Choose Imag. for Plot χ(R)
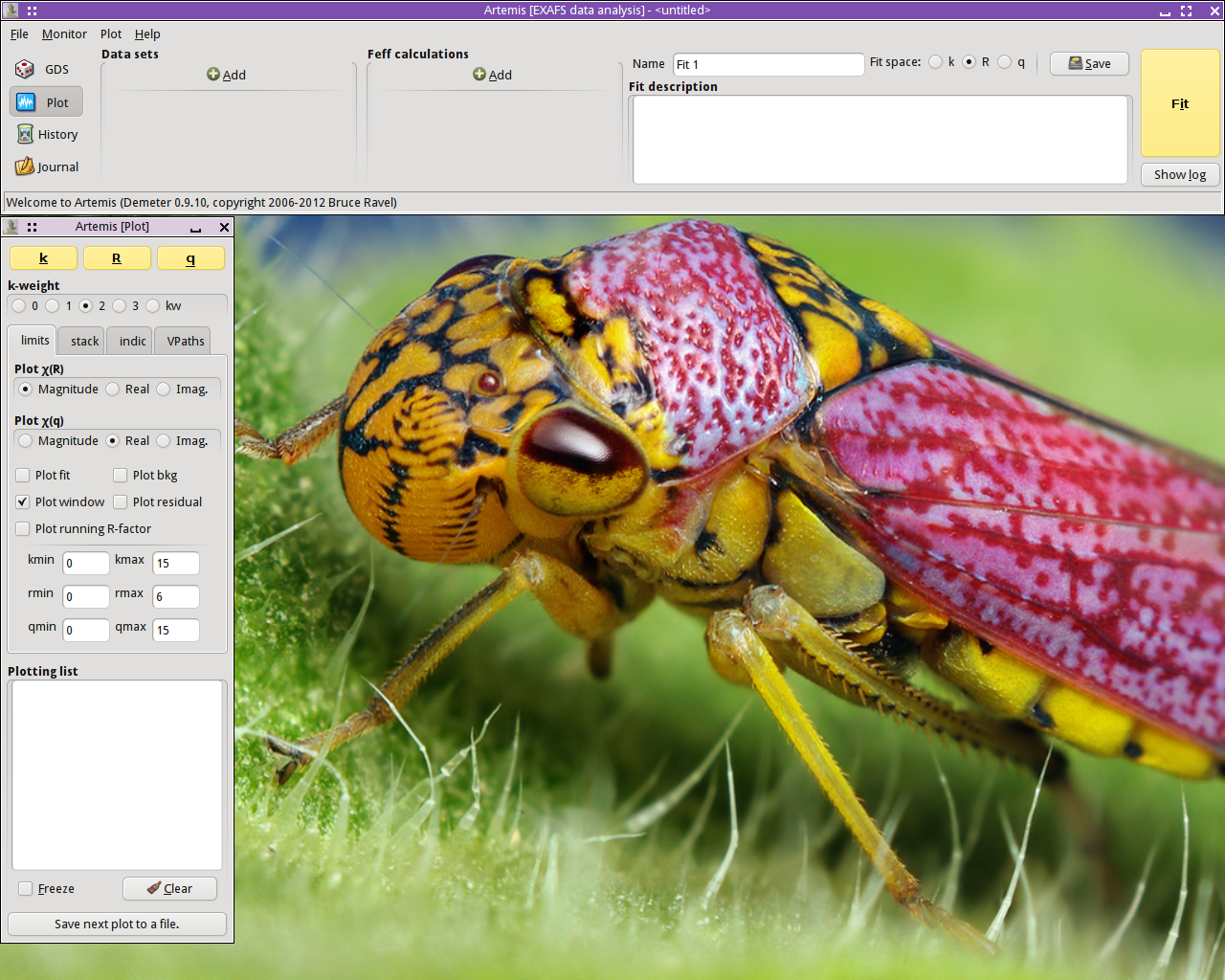1225x980 pixels. pos(182,390)
